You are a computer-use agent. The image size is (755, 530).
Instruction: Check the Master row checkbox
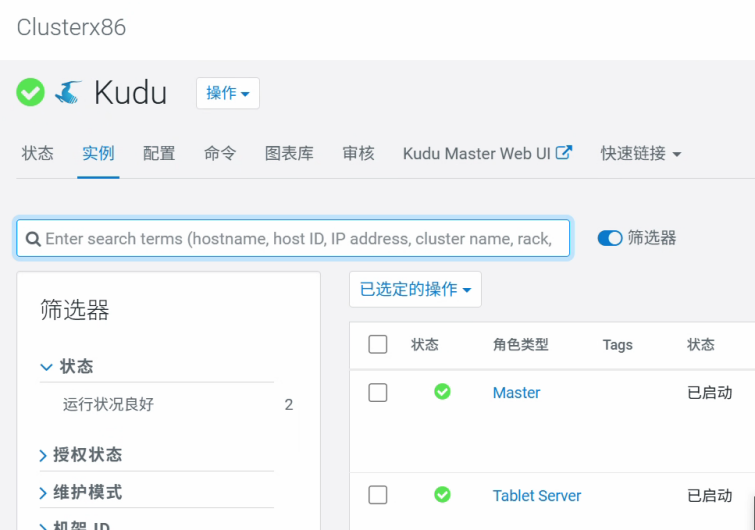click(x=378, y=392)
